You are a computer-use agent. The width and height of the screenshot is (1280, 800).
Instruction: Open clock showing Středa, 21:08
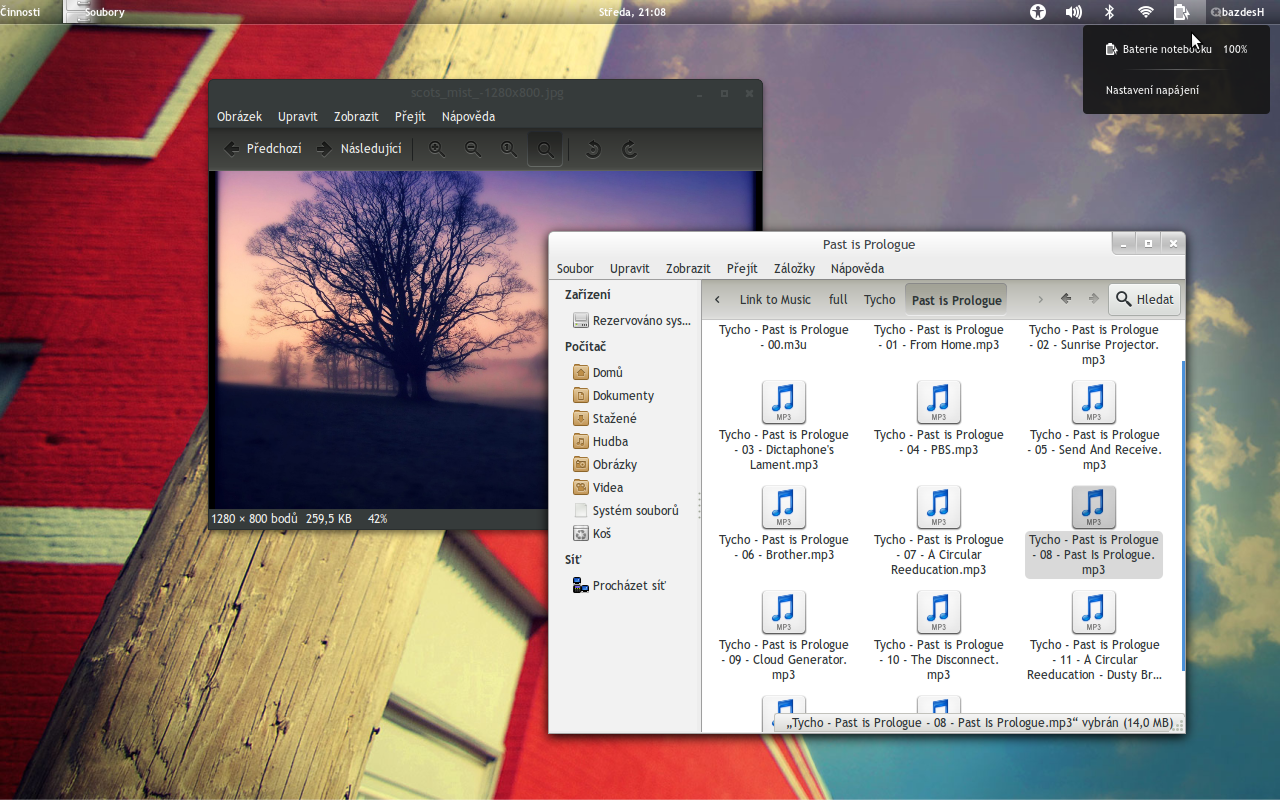point(632,12)
